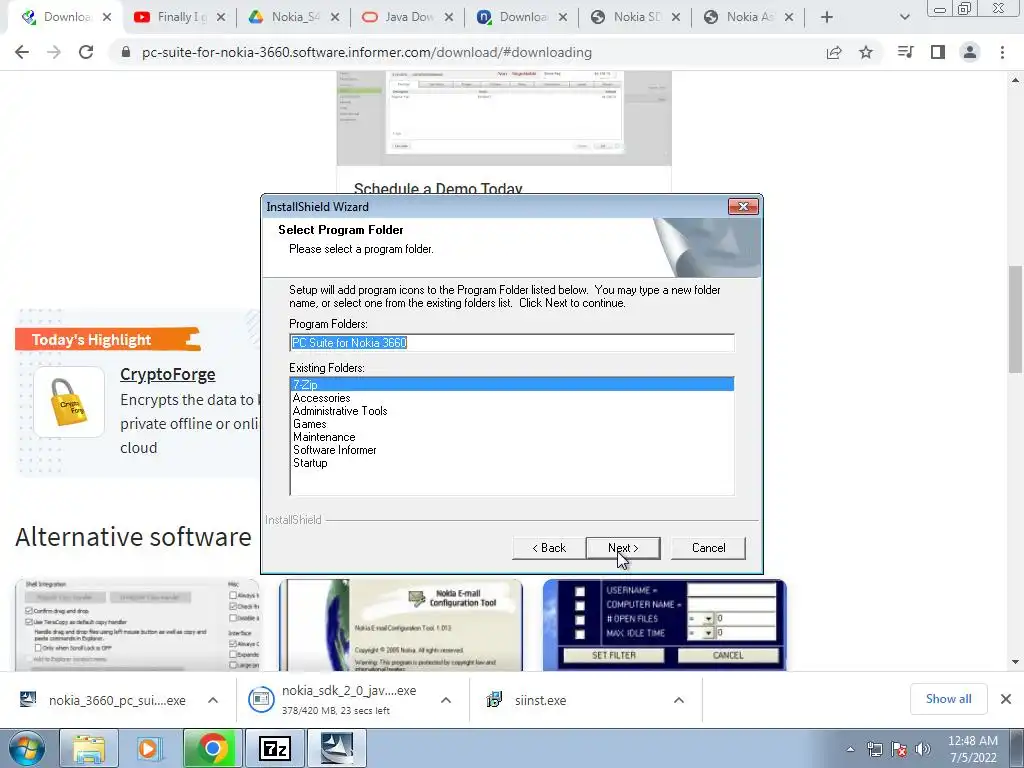1024x768 pixels.
Task: Close the Java Dow tab
Action: (x=449, y=18)
